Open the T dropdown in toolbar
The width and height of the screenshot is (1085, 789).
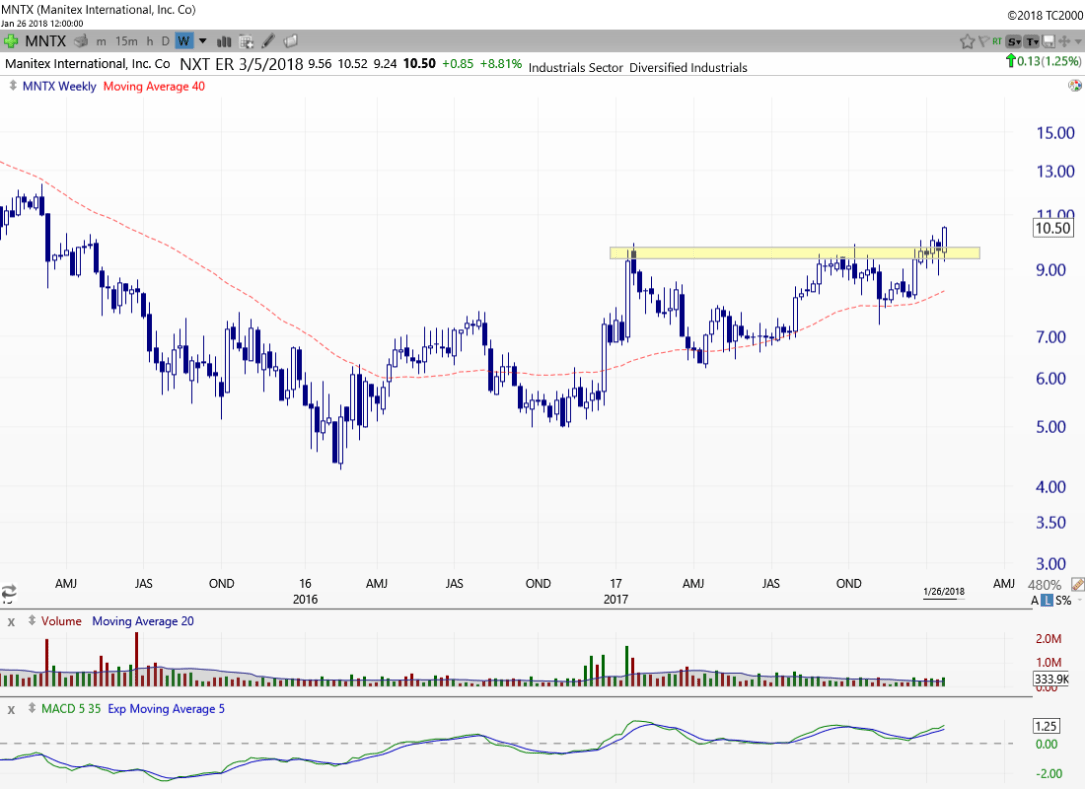coord(1031,41)
